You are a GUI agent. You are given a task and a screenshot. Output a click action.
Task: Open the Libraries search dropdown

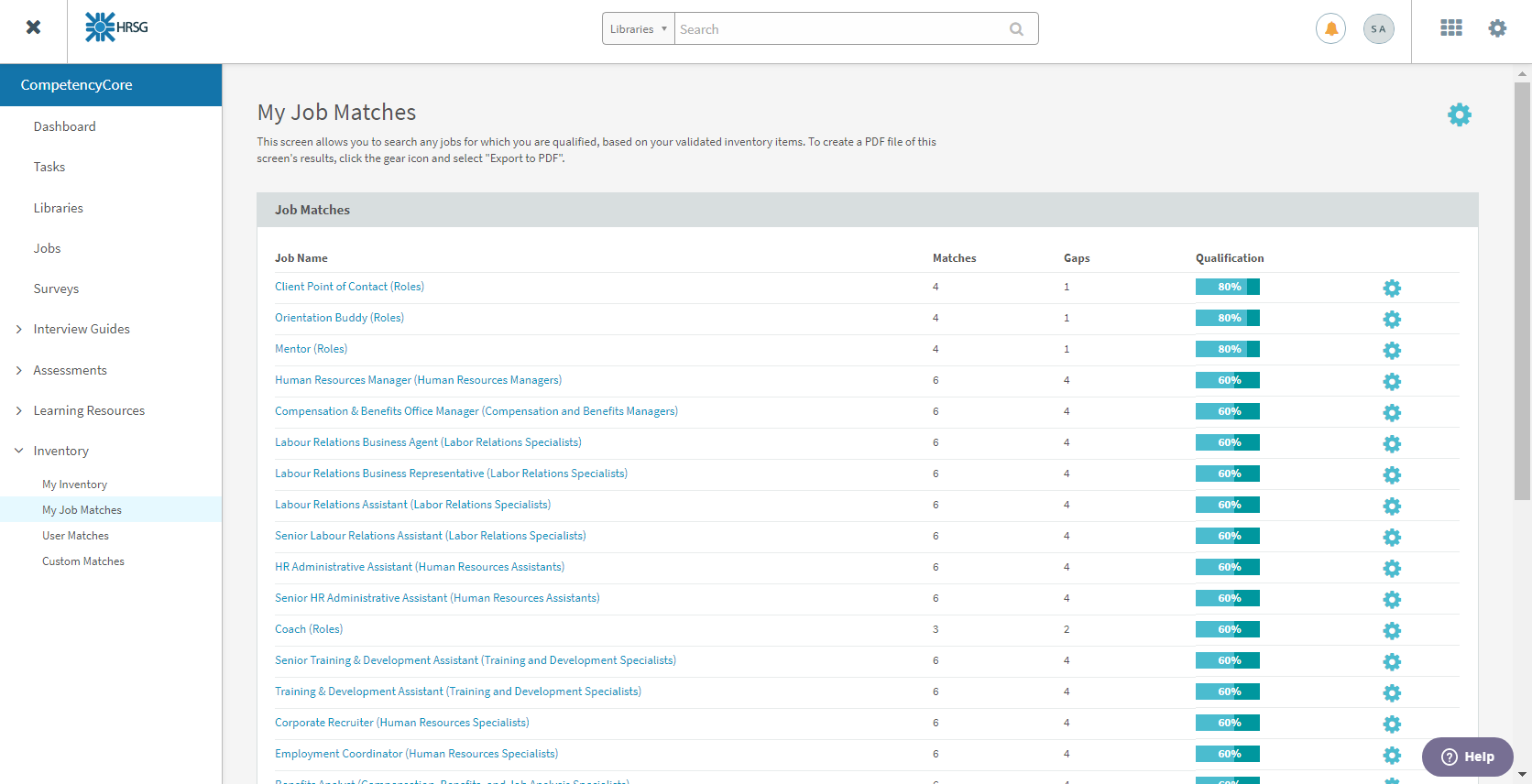click(x=639, y=29)
